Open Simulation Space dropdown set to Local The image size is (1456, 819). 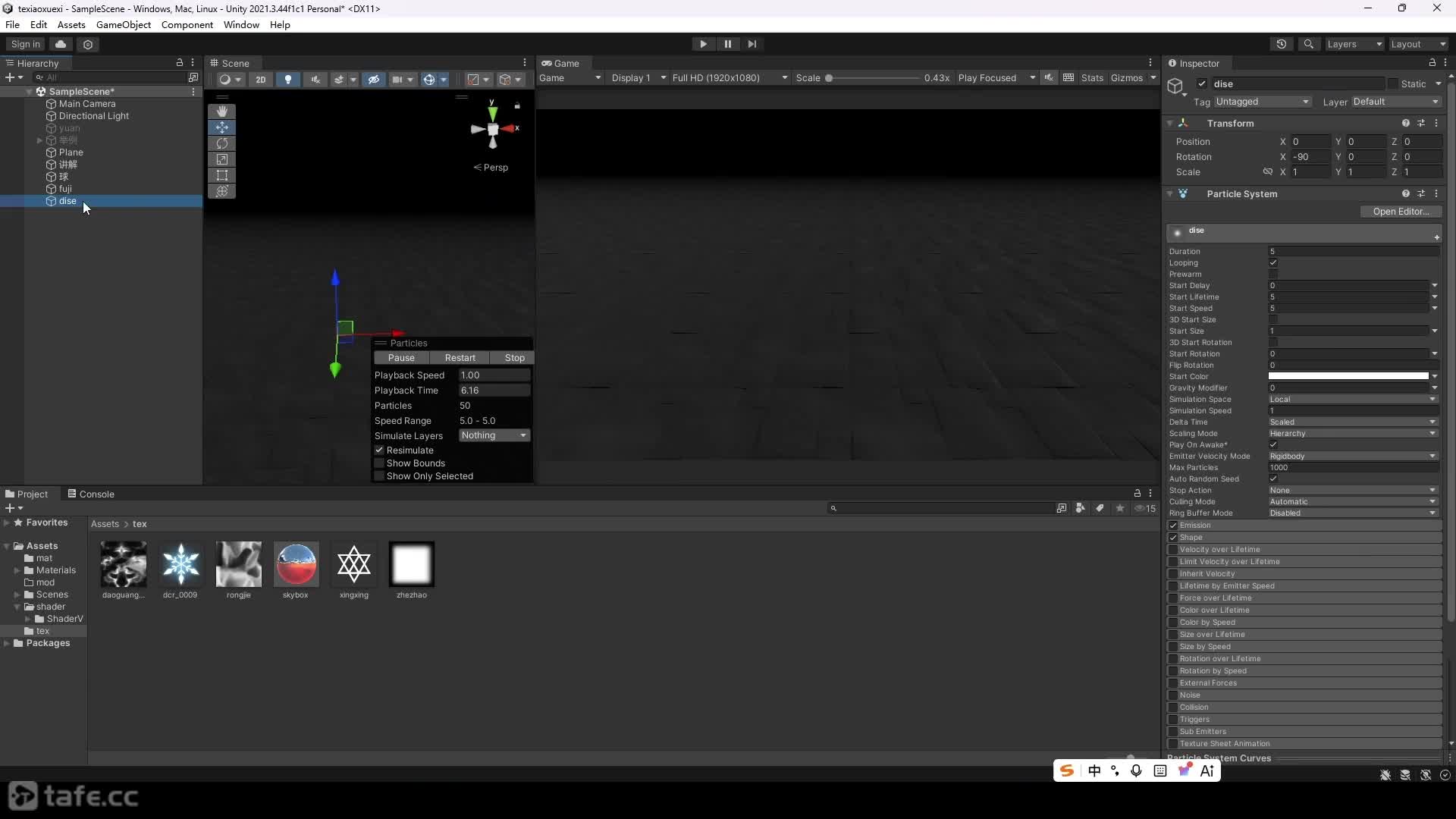point(1353,399)
